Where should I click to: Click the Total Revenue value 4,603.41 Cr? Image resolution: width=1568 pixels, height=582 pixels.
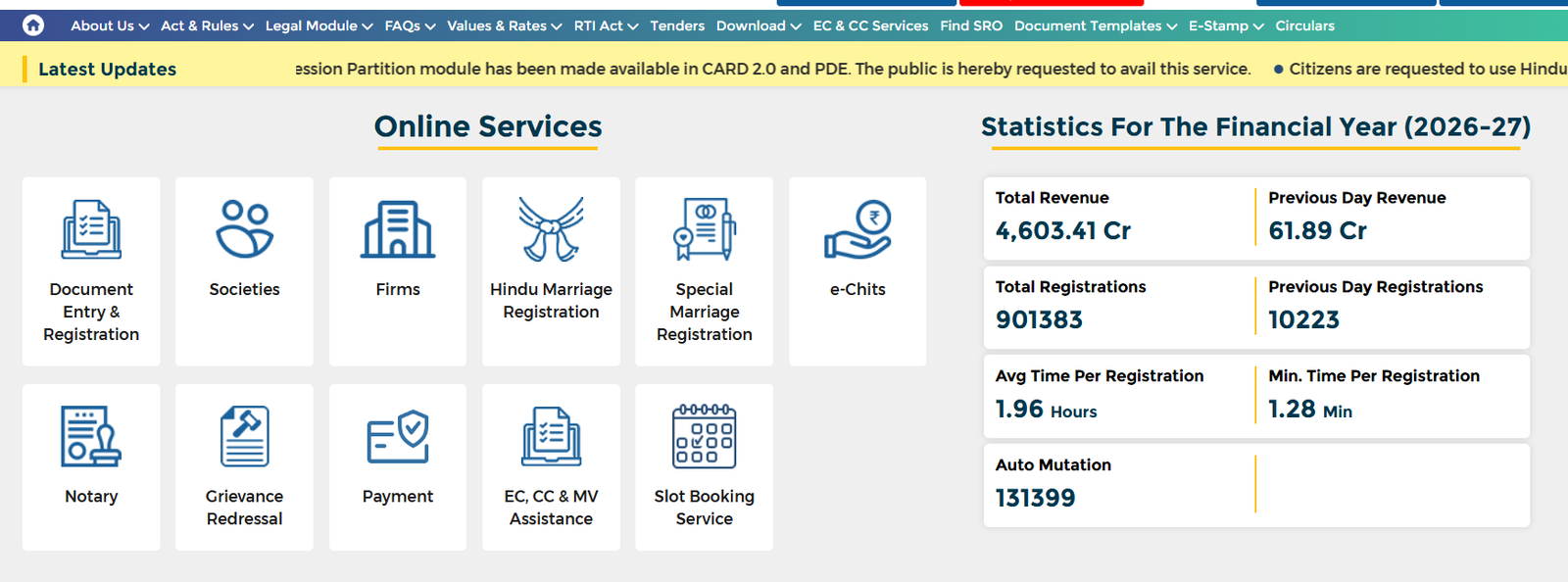(x=1063, y=230)
